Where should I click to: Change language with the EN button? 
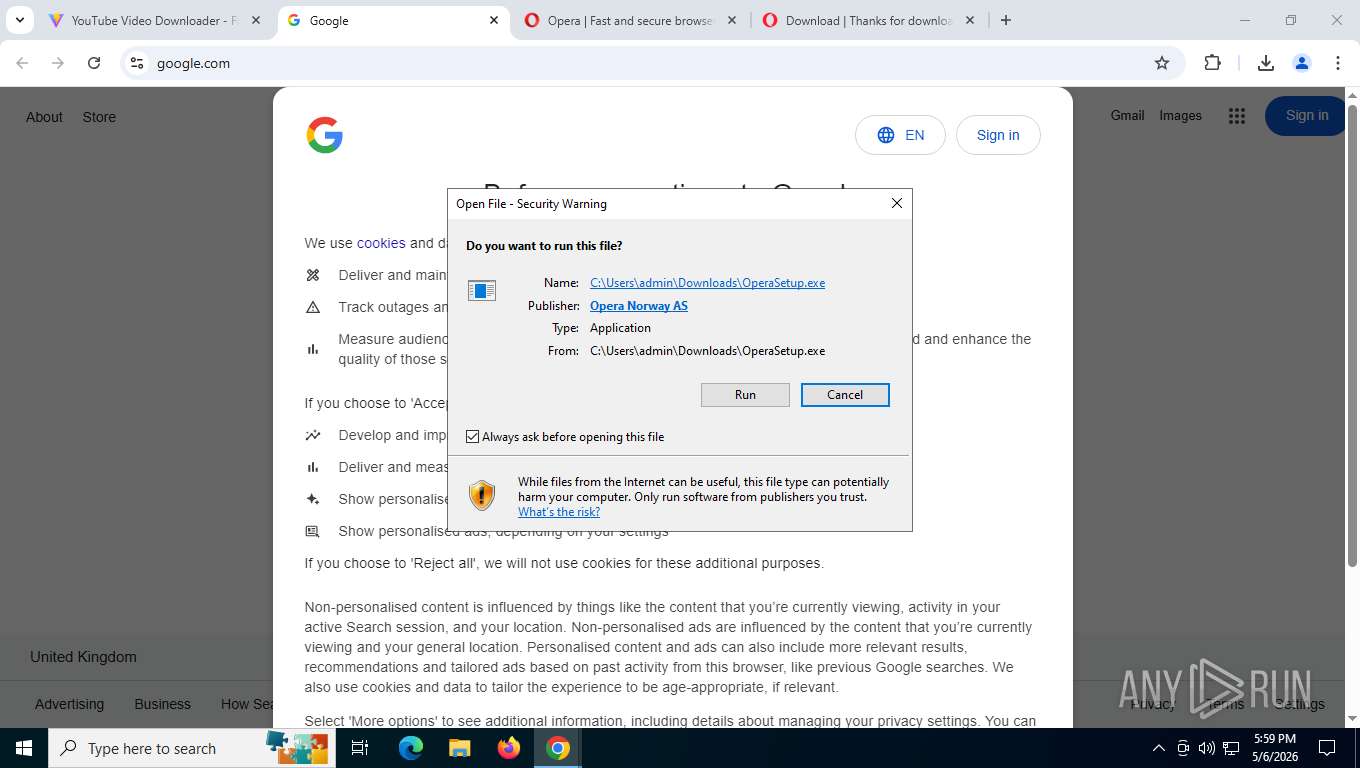click(900, 135)
